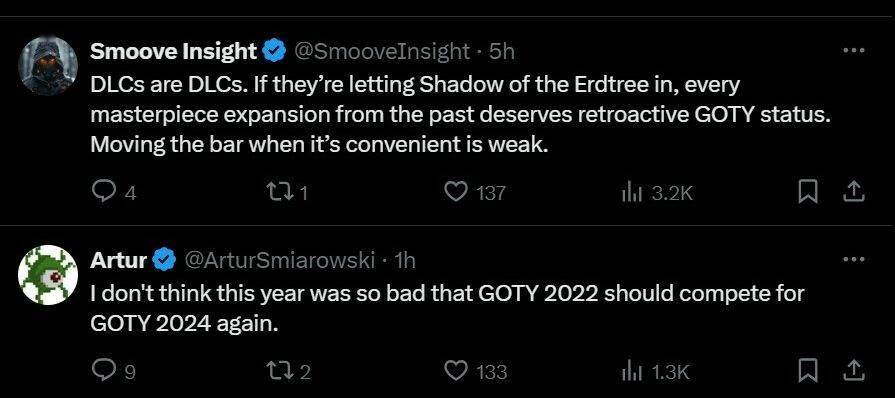Bookmark Smoove Insight's tweet
Viewport: 895px width, 398px height.
click(x=807, y=193)
